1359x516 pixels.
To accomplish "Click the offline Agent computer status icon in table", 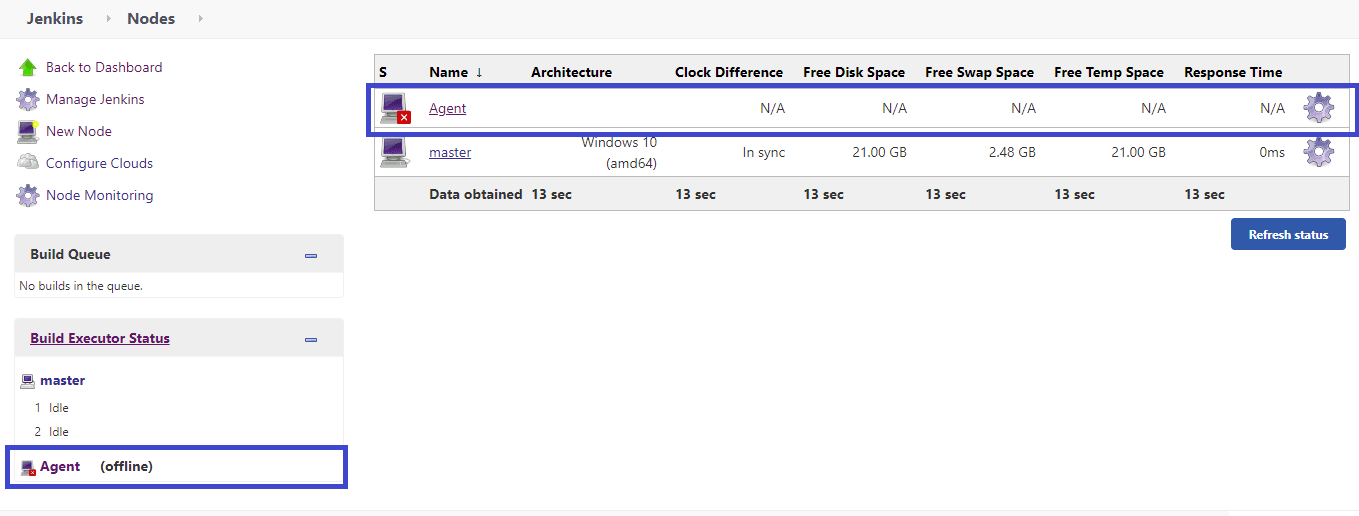I will (395, 108).
